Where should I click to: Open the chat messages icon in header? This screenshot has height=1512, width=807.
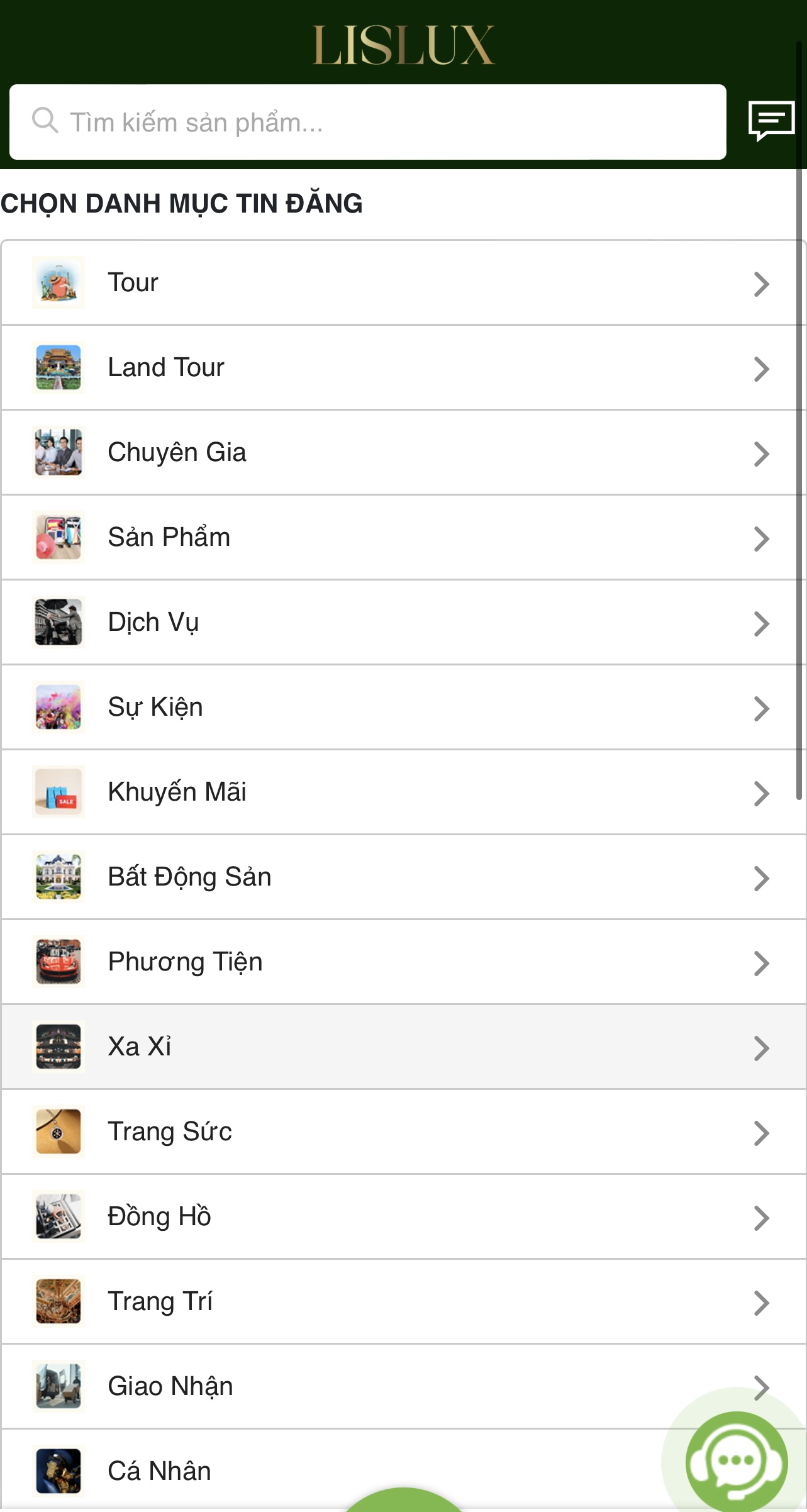771,120
